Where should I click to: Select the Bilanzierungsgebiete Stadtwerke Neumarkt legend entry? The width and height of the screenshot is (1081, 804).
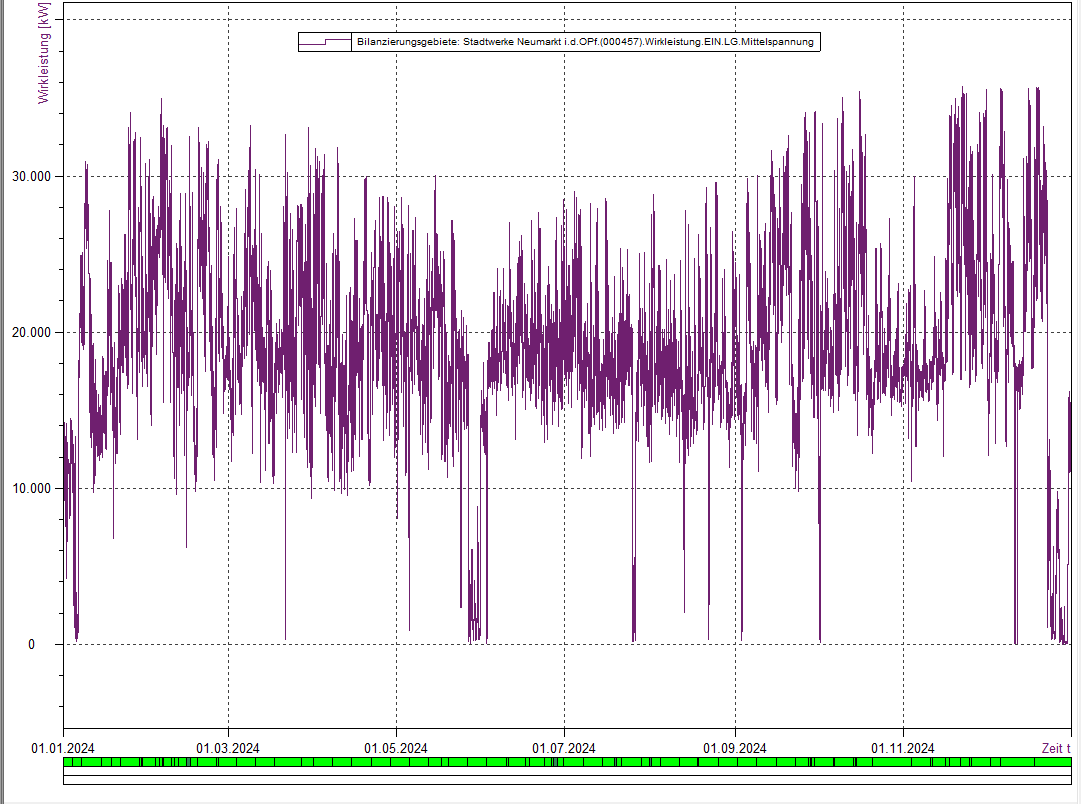point(585,42)
